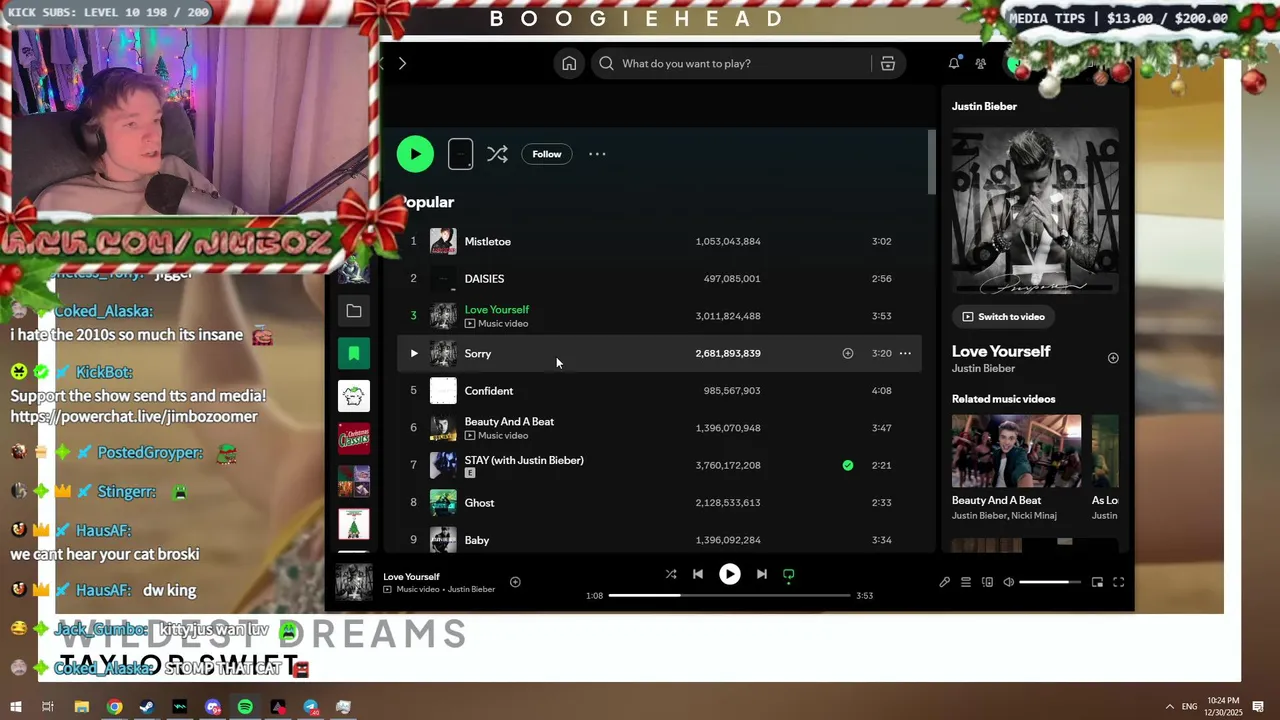The height and width of the screenshot is (720, 1280).
Task: Open Telegram from the taskbar
Action: pyautogui.click(x=311, y=707)
